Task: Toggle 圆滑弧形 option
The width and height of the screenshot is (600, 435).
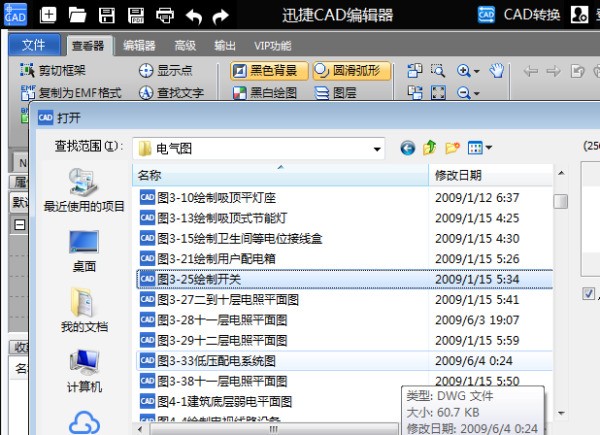Action: [352, 71]
